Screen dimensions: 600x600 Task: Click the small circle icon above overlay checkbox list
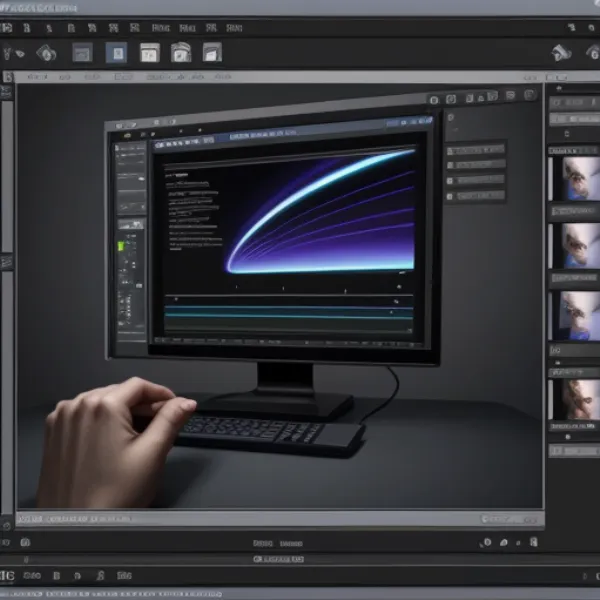click(451, 117)
